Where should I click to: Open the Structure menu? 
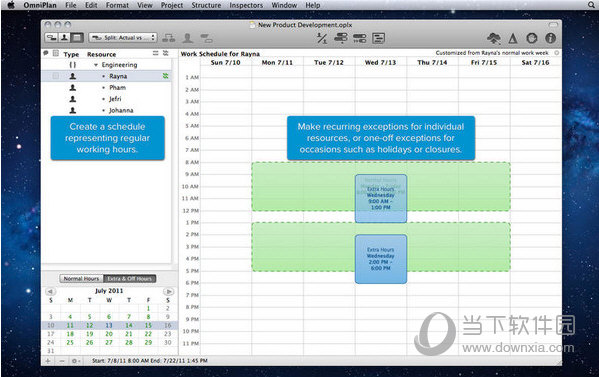pos(206,5)
